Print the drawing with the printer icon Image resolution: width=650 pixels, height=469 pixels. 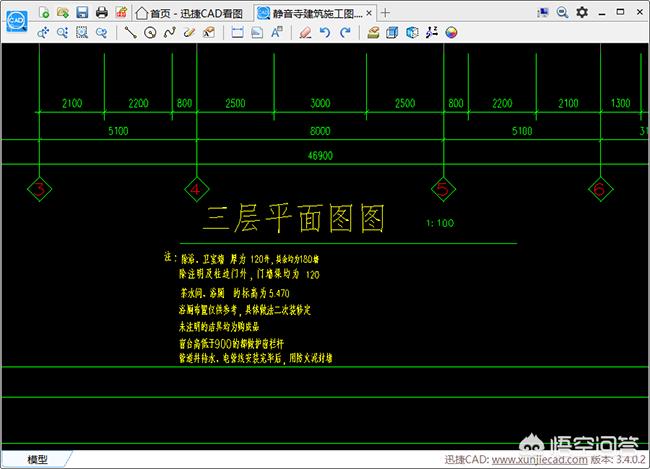pyautogui.click(x=102, y=12)
